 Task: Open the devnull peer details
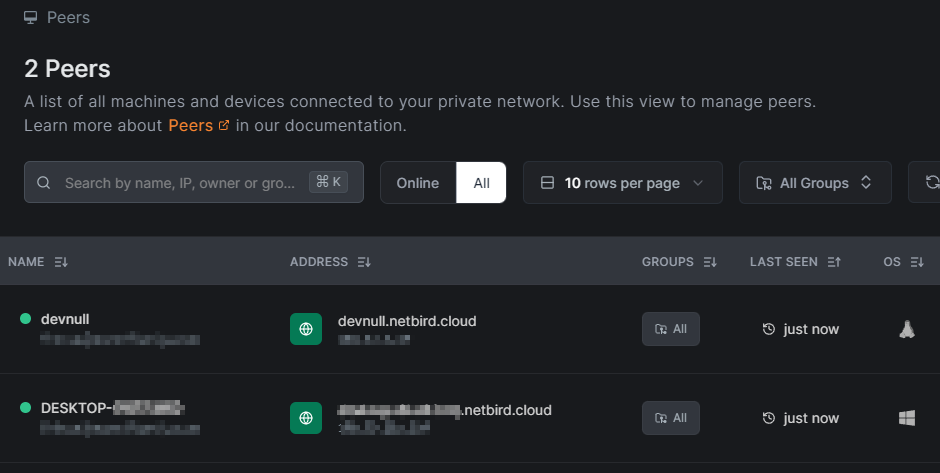point(65,319)
